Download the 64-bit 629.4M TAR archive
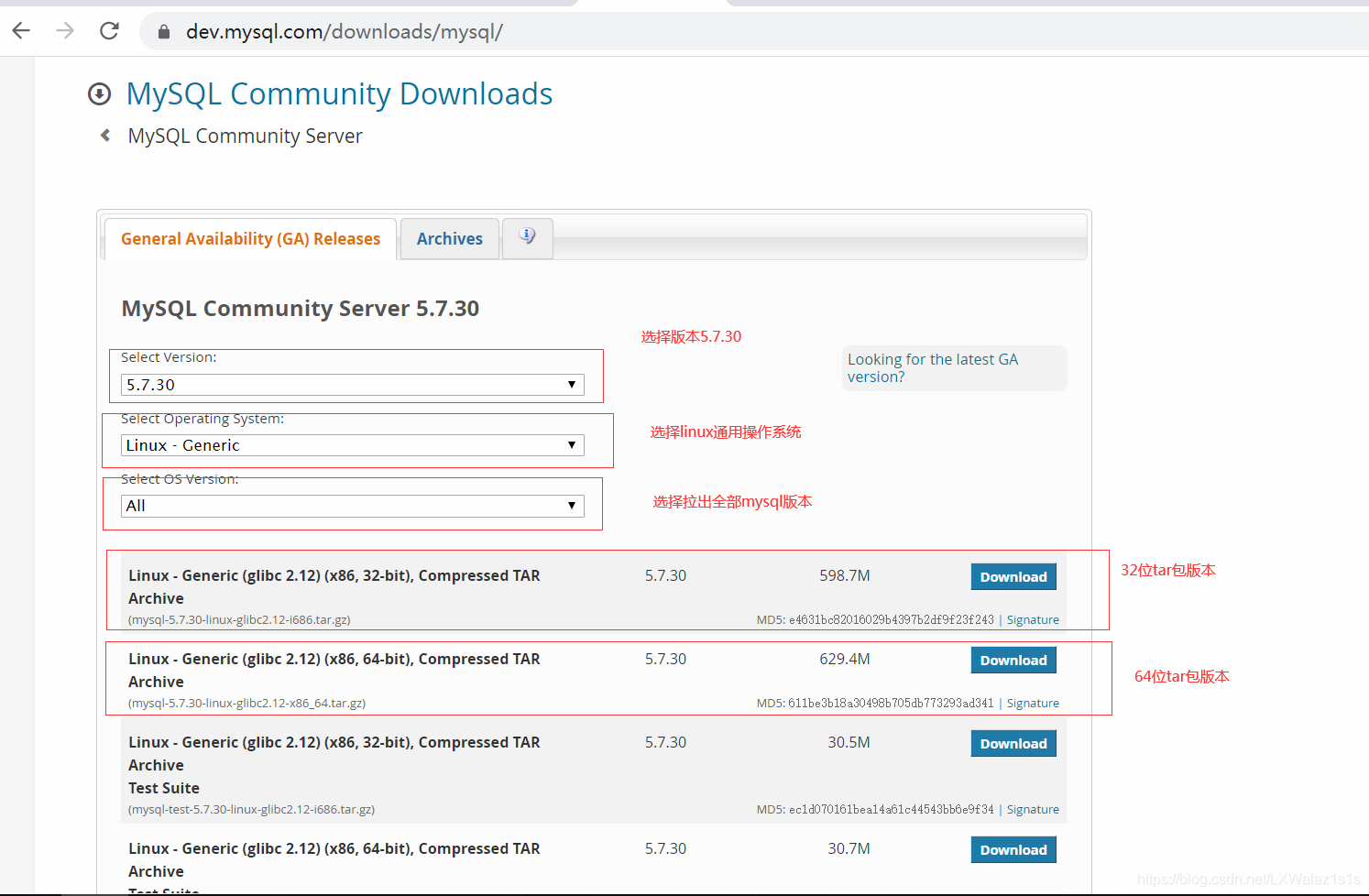The height and width of the screenshot is (896, 1369). [x=1013, y=661]
